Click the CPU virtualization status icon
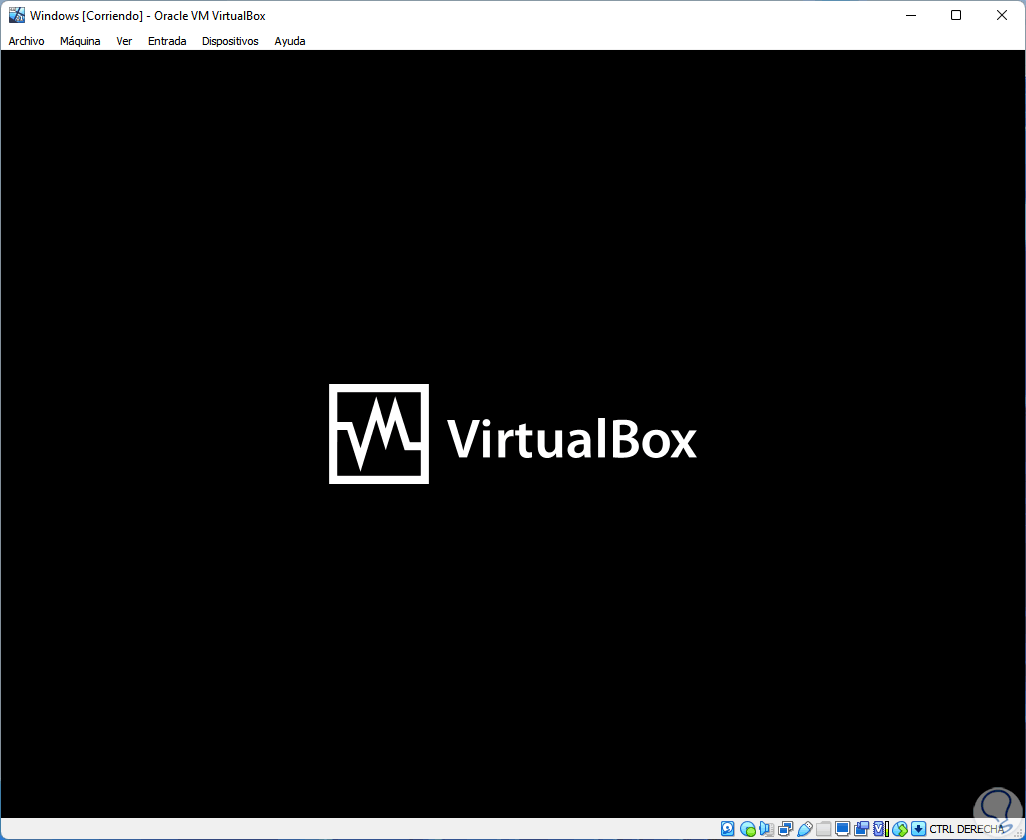Viewport: 1026px width, 840px height. pos(881,829)
